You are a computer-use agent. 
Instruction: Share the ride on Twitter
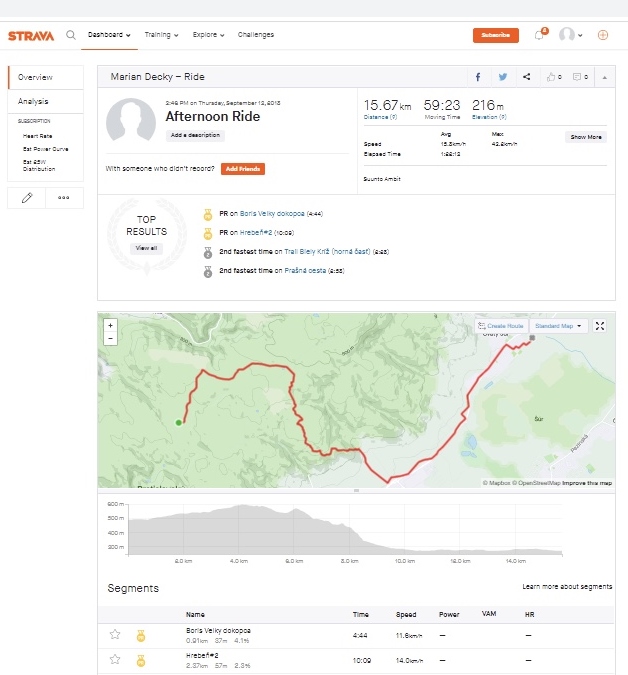click(502, 77)
